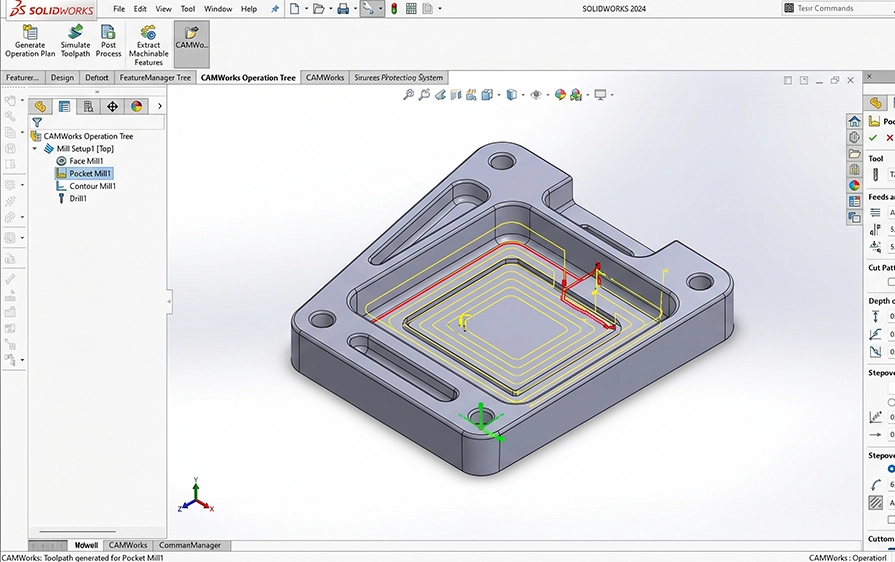This screenshot has width=895, height=562.
Task: Click the Post Process command
Action: tap(108, 41)
